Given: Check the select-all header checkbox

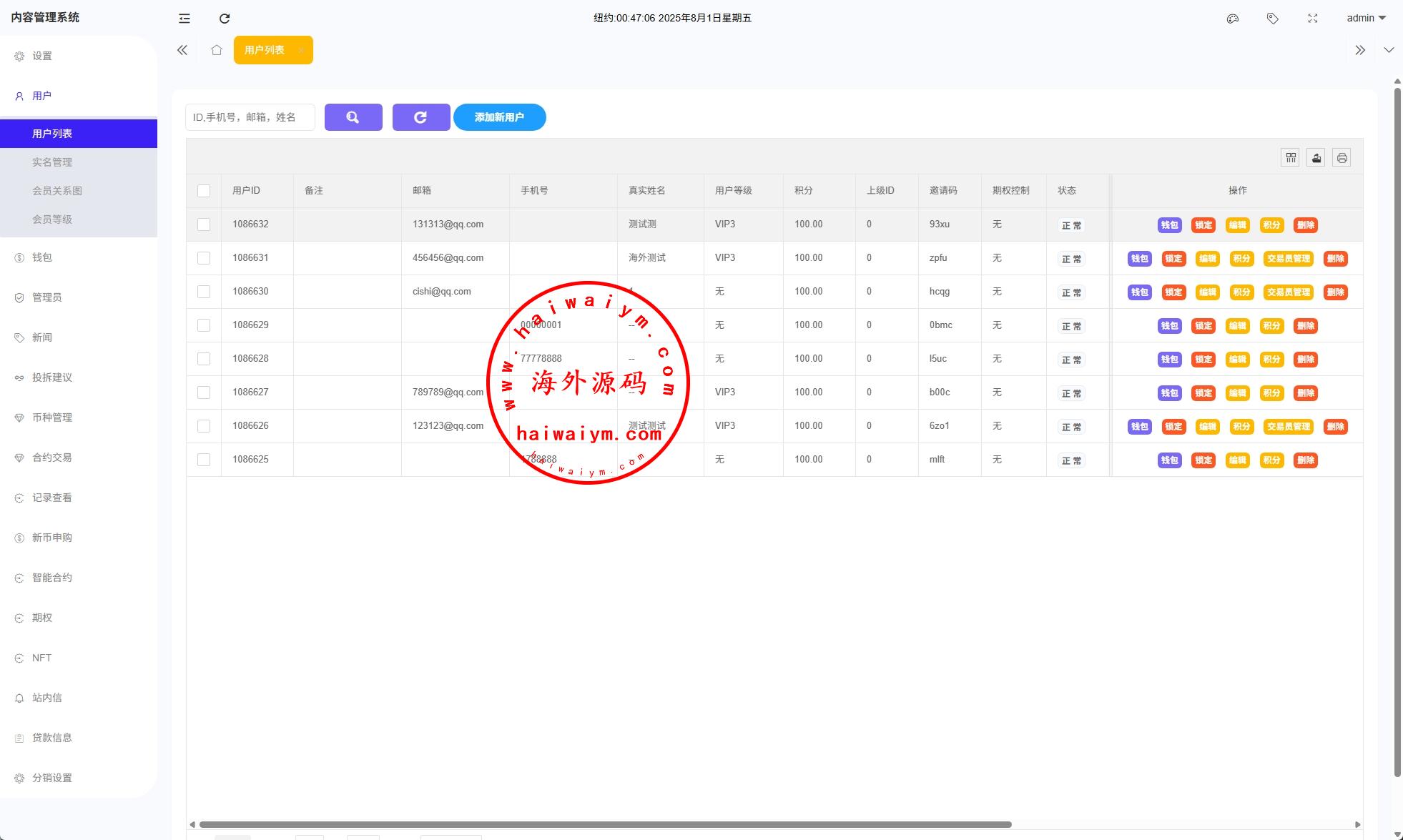Looking at the screenshot, I should coord(204,191).
